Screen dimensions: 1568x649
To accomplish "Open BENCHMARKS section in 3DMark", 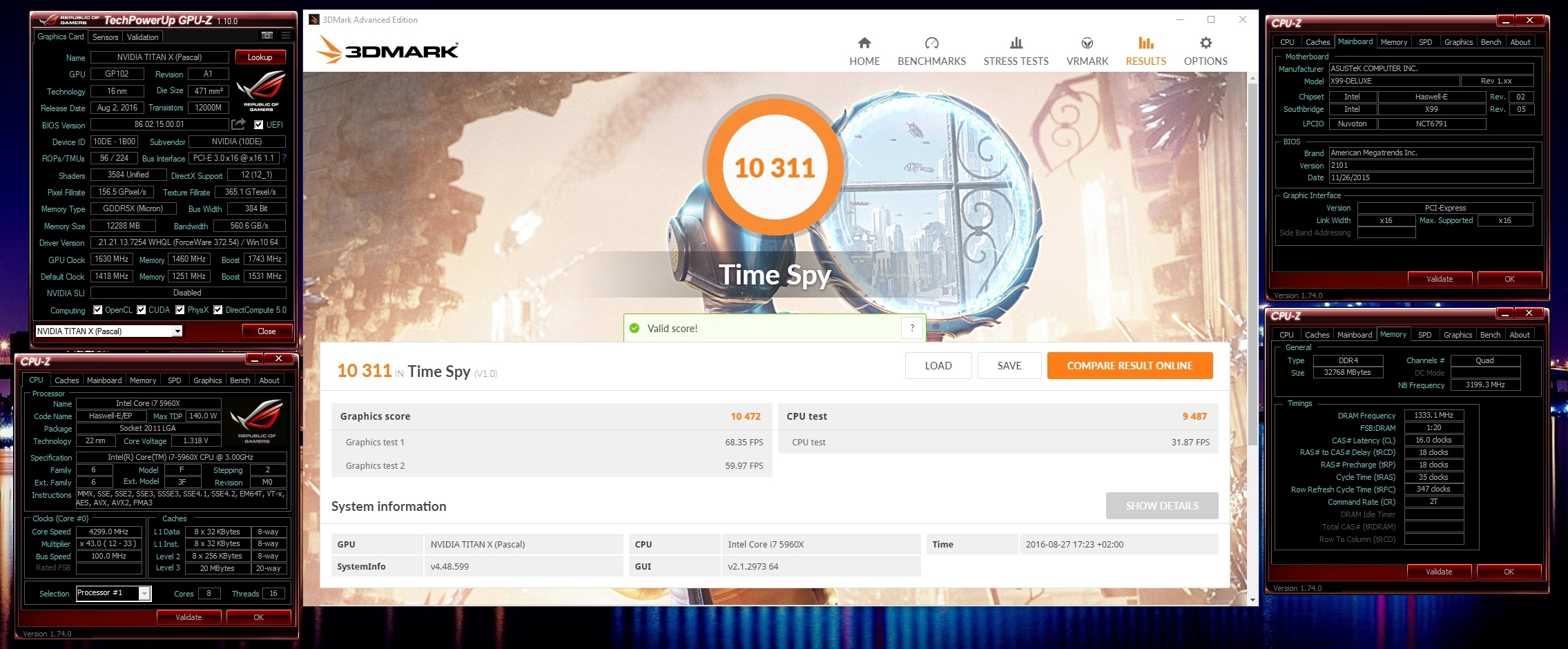I will [931, 52].
